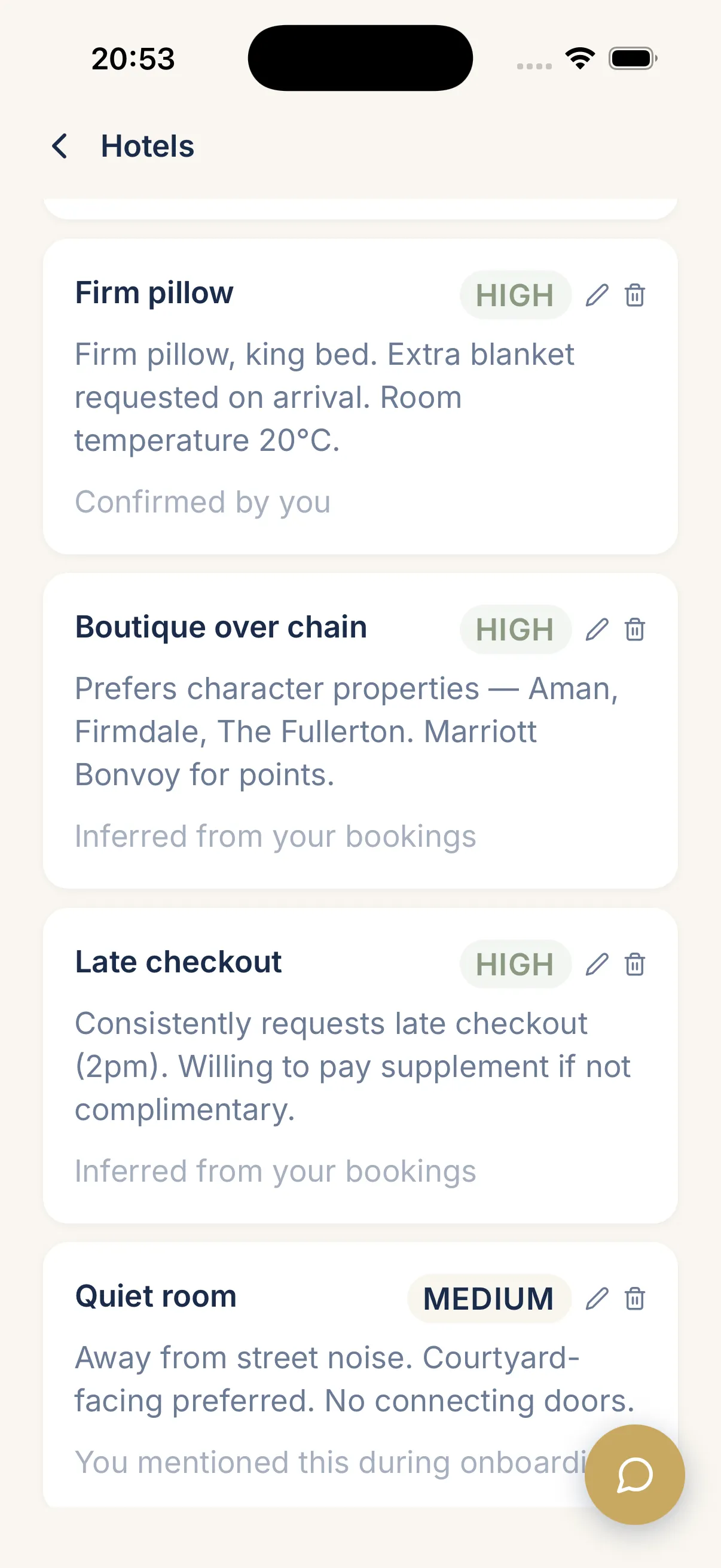Delete the Quiet room preference
This screenshot has width=721, height=1568.
[634, 1298]
